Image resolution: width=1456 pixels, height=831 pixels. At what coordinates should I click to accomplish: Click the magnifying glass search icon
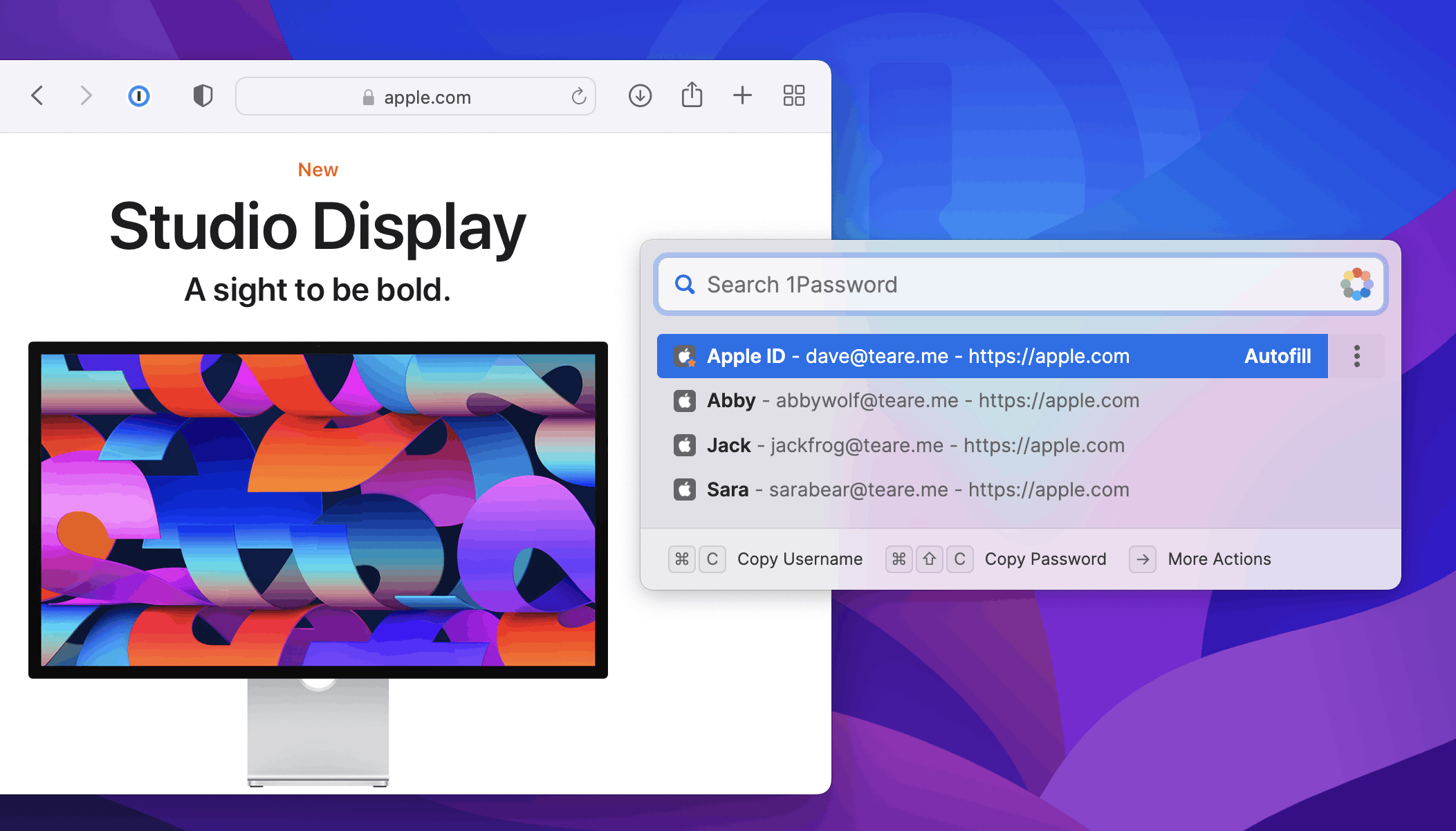(x=684, y=284)
